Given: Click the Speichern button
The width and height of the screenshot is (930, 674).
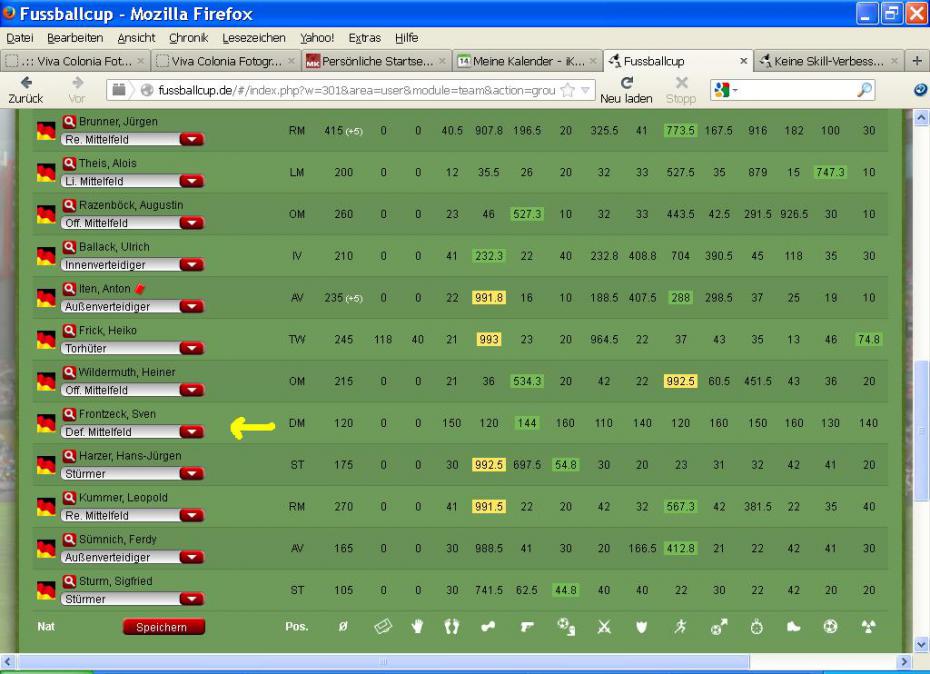Looking at the screenshot, I should click(x=163, y=627).
